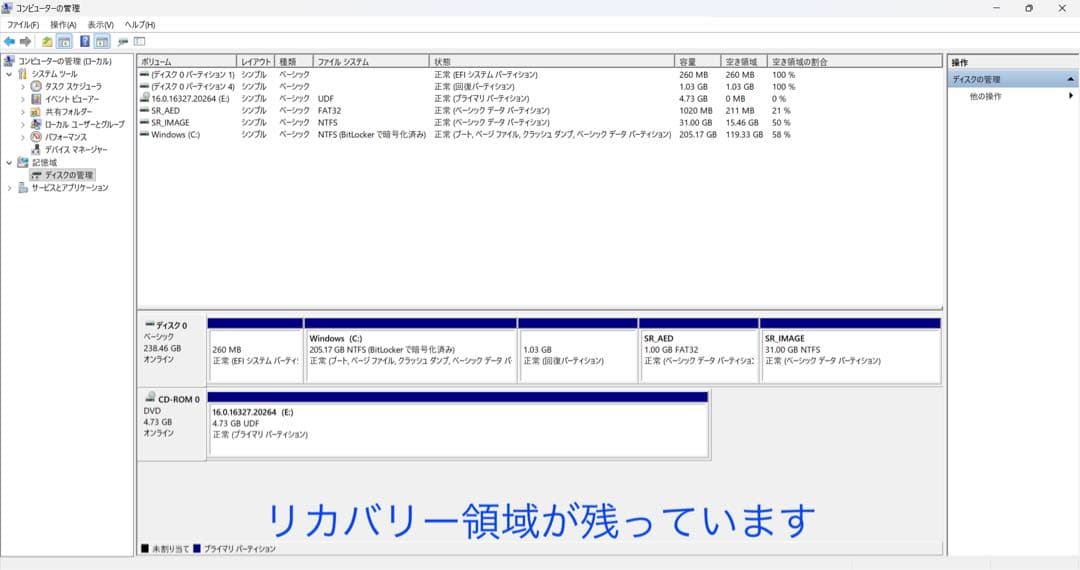Image resolution: width=1080 pixels, height=570 pixels.
Task: Click the 他の操作 action link
Action: [x=986, y=96]
